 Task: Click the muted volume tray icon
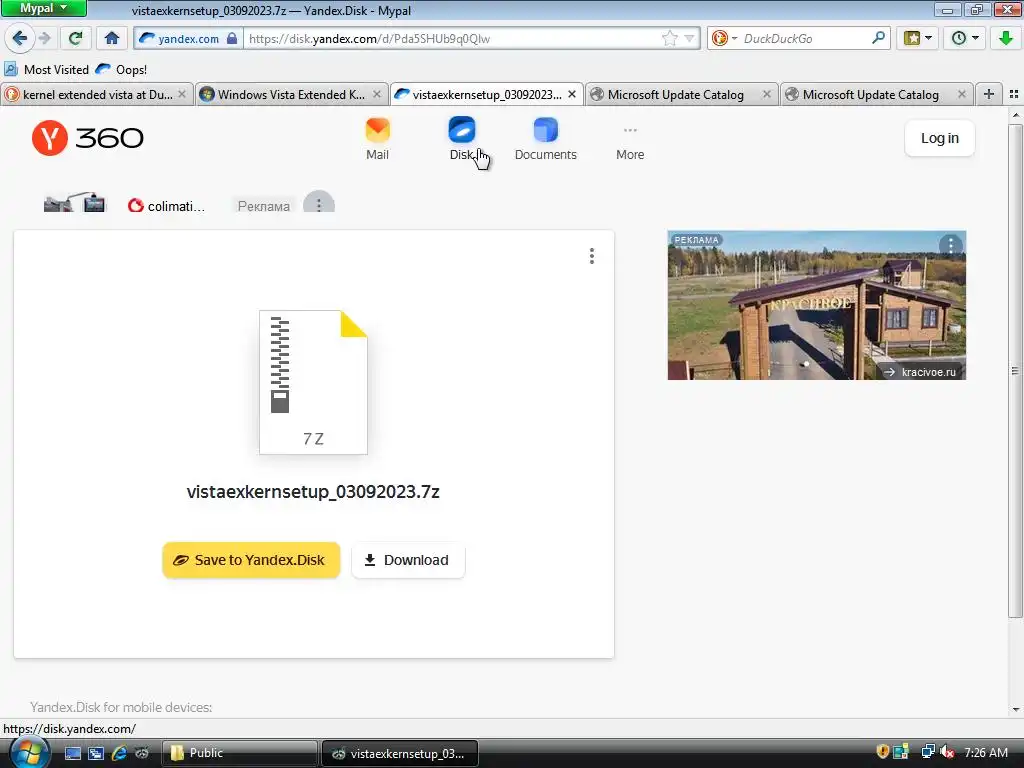pos(948,752)
